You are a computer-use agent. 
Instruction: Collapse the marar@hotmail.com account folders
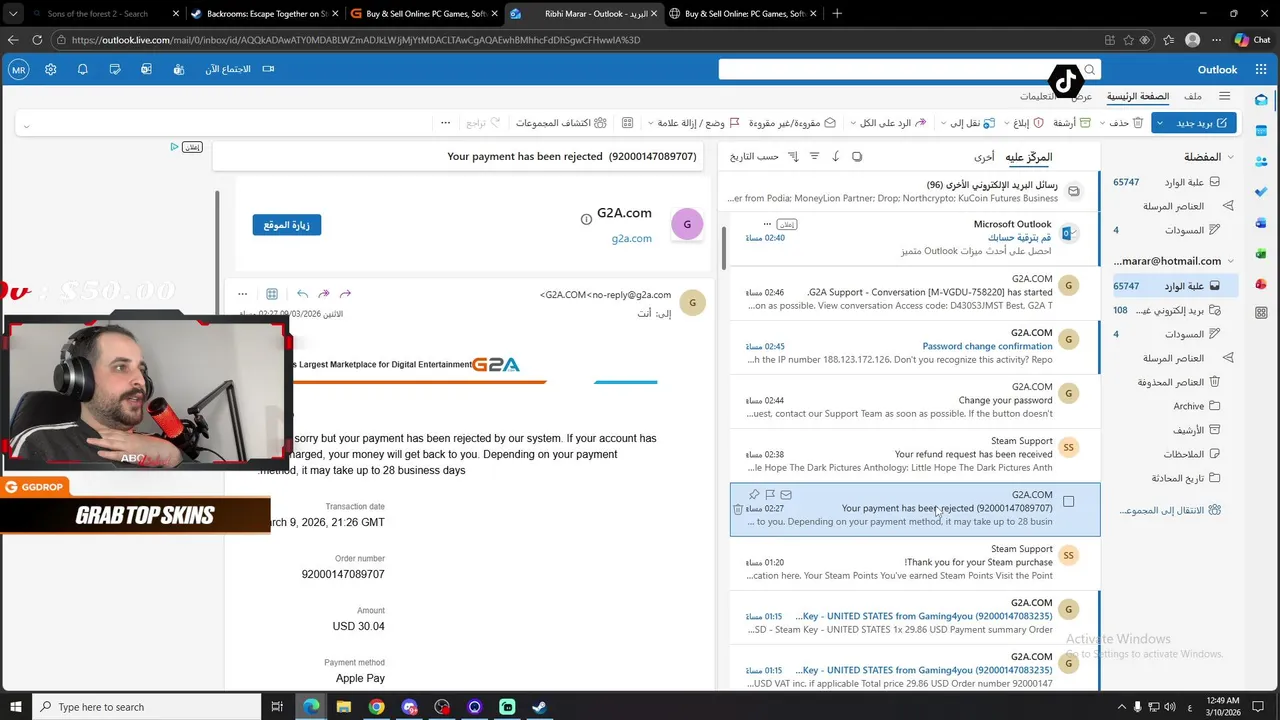(x=1230, y=261)
